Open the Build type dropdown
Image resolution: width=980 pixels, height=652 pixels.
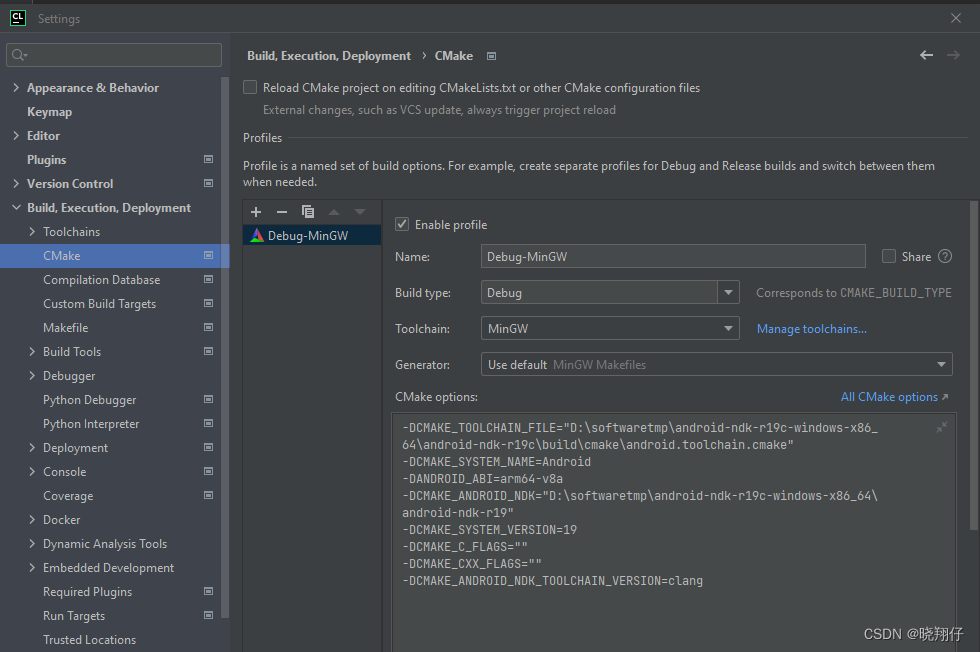pos(728,293)
